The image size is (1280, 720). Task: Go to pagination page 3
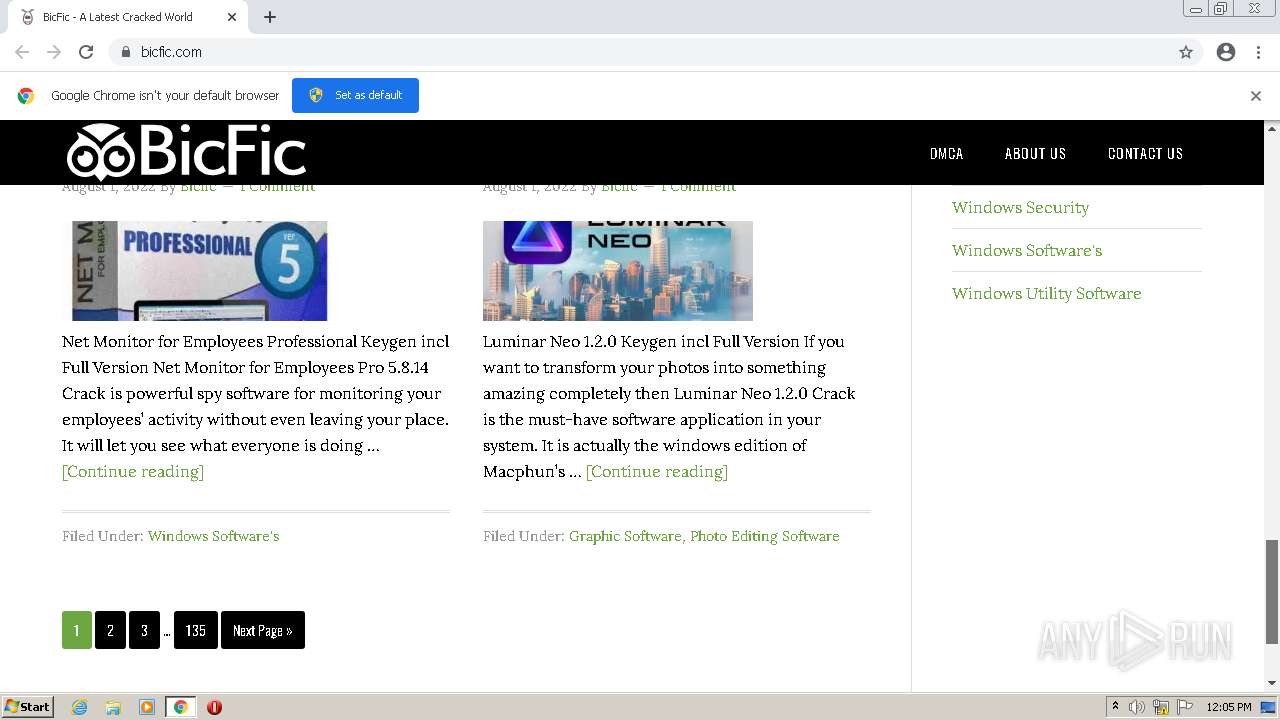[144, 630]
